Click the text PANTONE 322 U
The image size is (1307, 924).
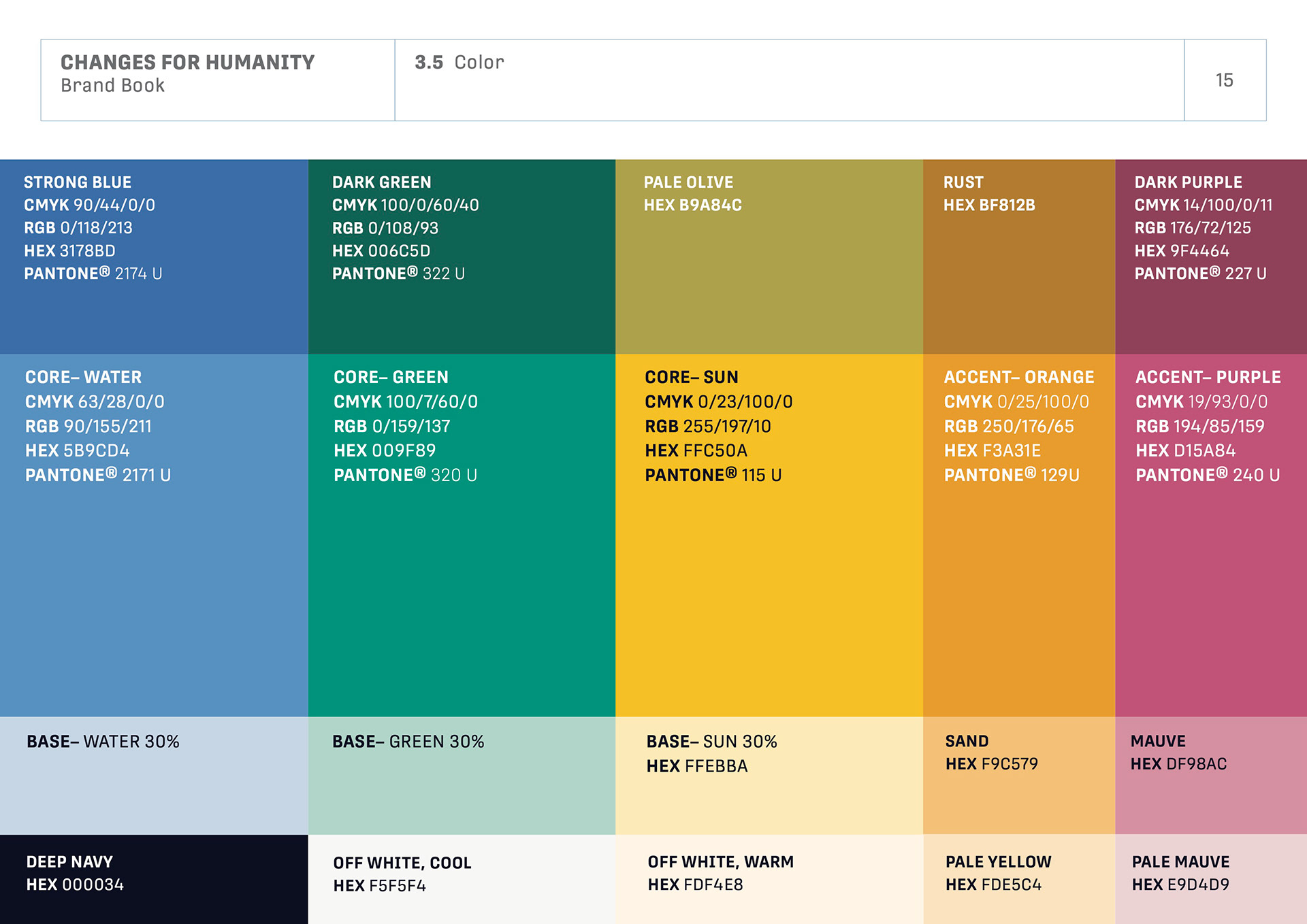coord(398,274)
